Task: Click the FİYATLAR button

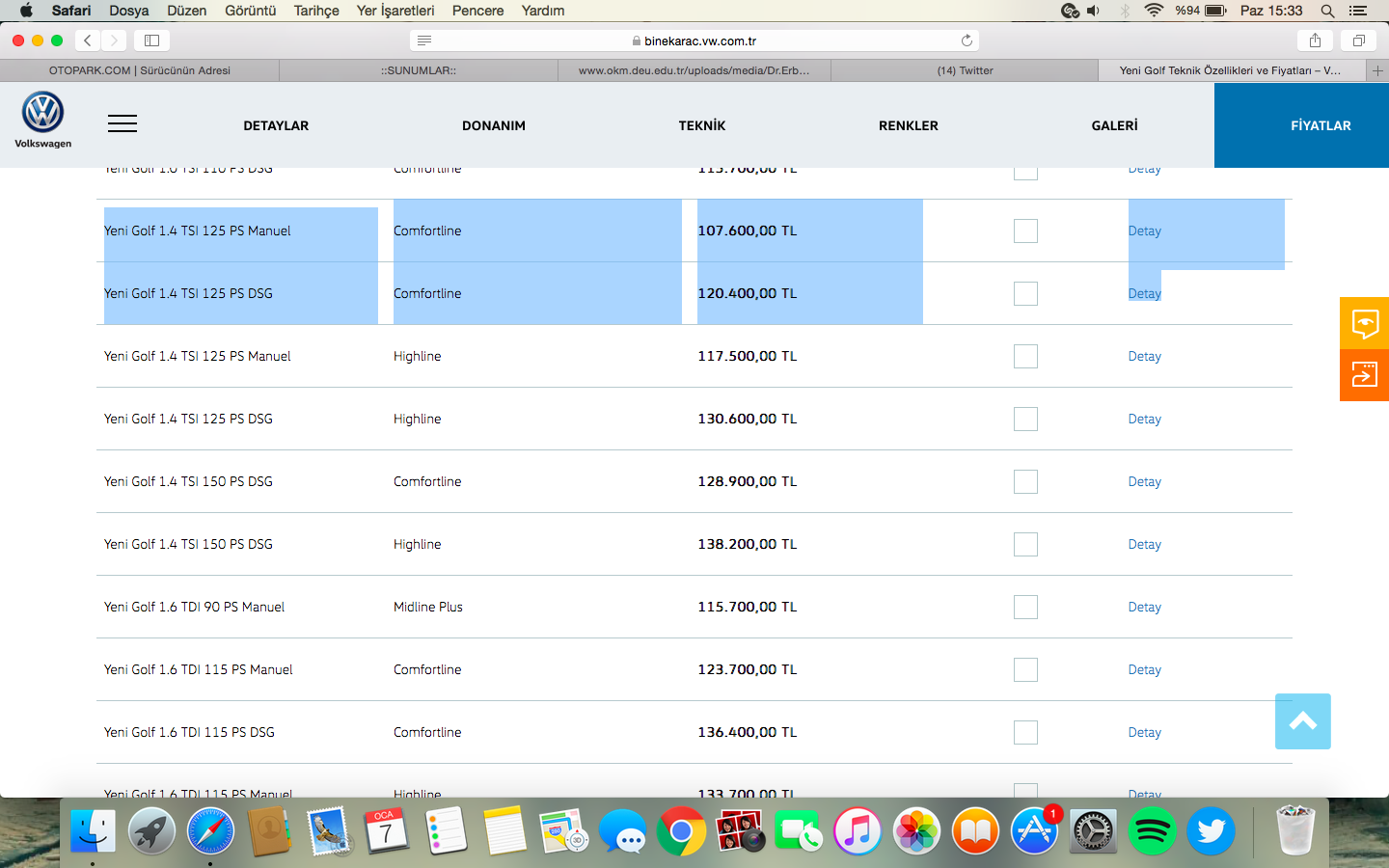Action: pos(1301,125)
